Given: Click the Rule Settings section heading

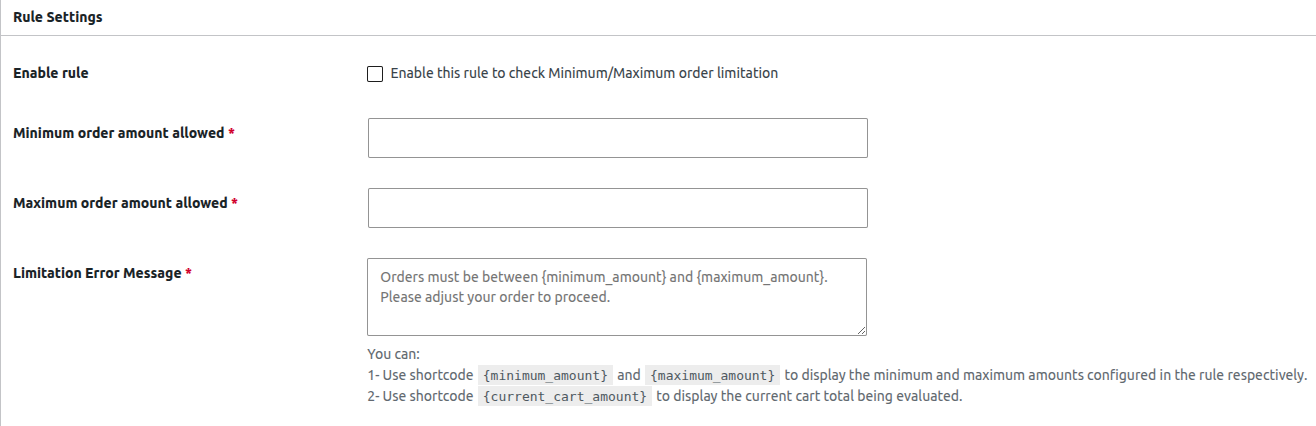Looking at the screenshot, I should [58, 17].
